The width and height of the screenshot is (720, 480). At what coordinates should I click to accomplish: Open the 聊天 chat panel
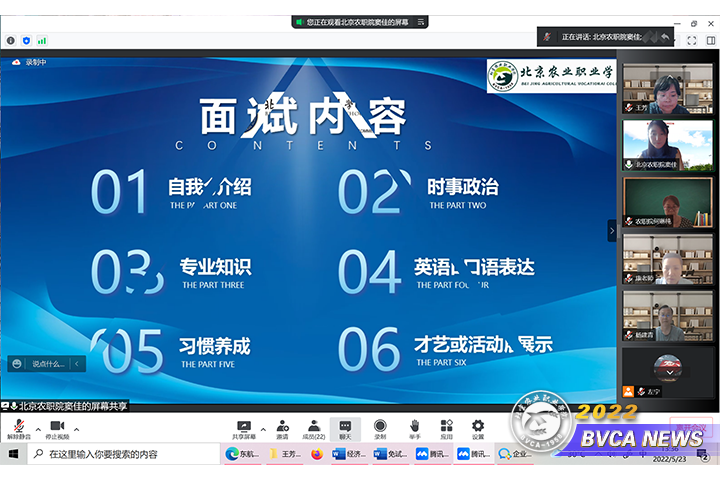tap(345, 428)
